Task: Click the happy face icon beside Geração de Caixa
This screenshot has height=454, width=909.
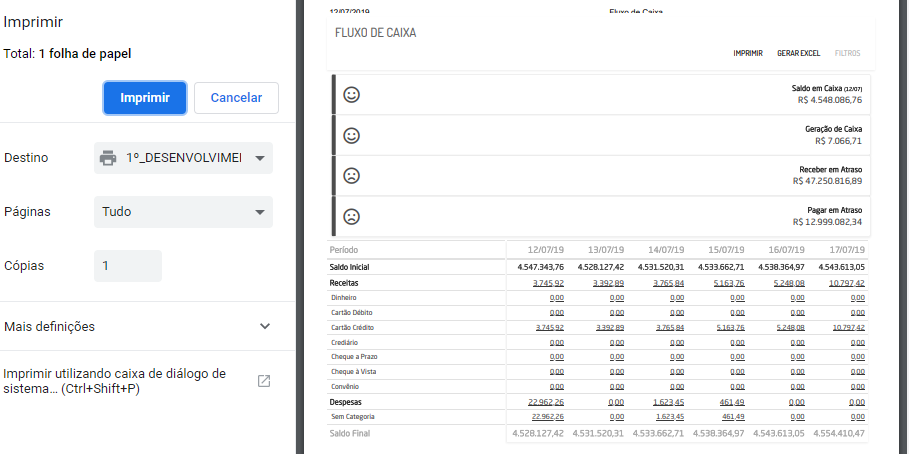Action: pos(351,135)
